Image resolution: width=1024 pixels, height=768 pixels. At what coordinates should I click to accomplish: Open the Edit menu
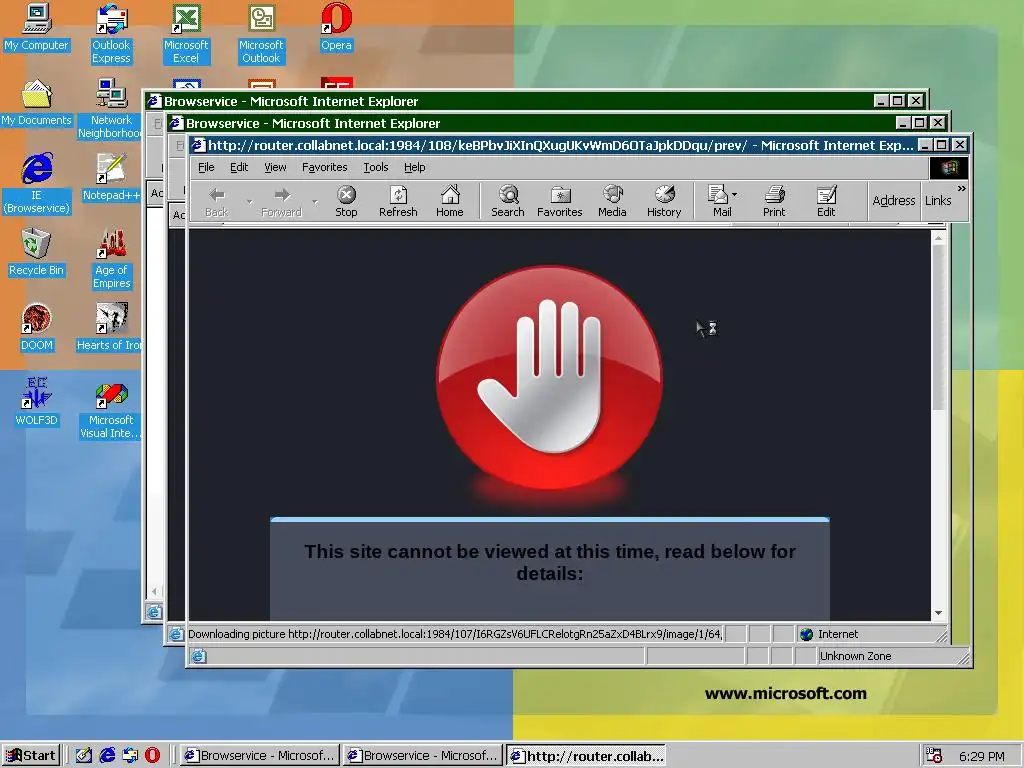coord(239,167)
